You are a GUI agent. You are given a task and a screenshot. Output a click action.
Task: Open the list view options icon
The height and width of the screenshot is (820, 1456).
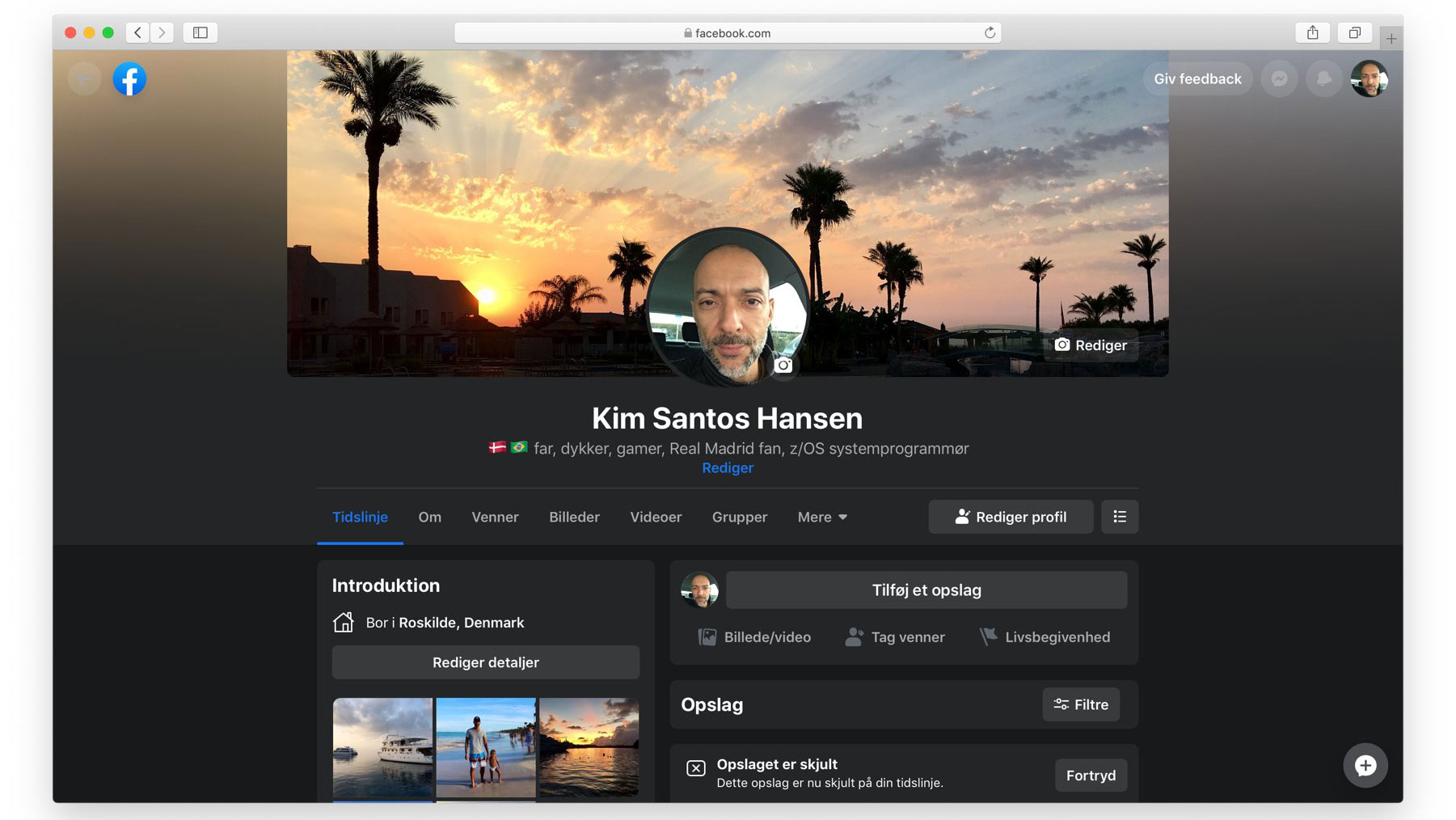1119,517
